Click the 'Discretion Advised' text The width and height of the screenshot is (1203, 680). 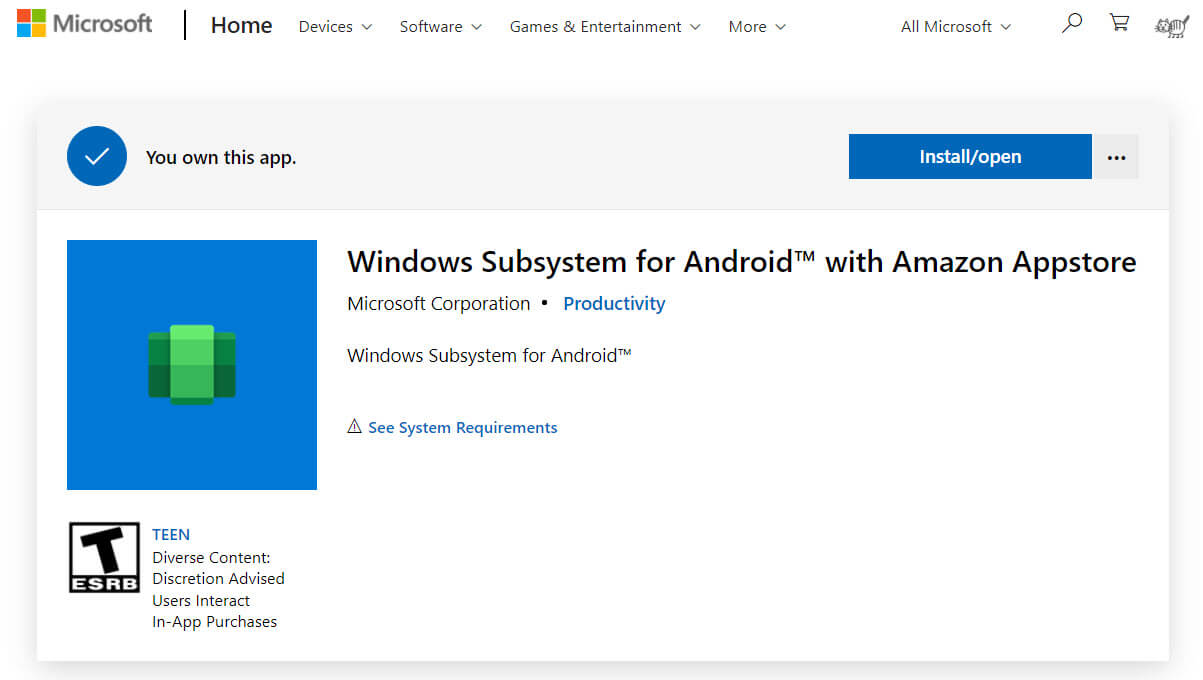click(x=218, y=579)
